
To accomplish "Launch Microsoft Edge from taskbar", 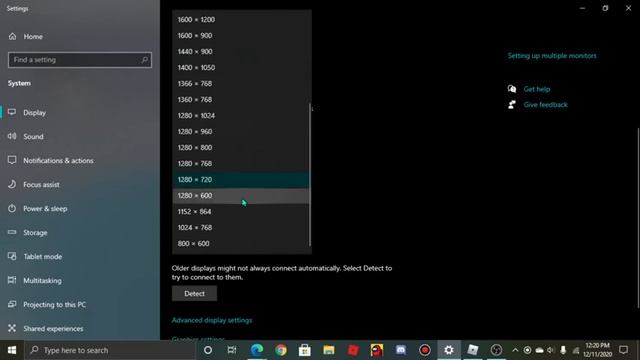I will click(257, 350).
